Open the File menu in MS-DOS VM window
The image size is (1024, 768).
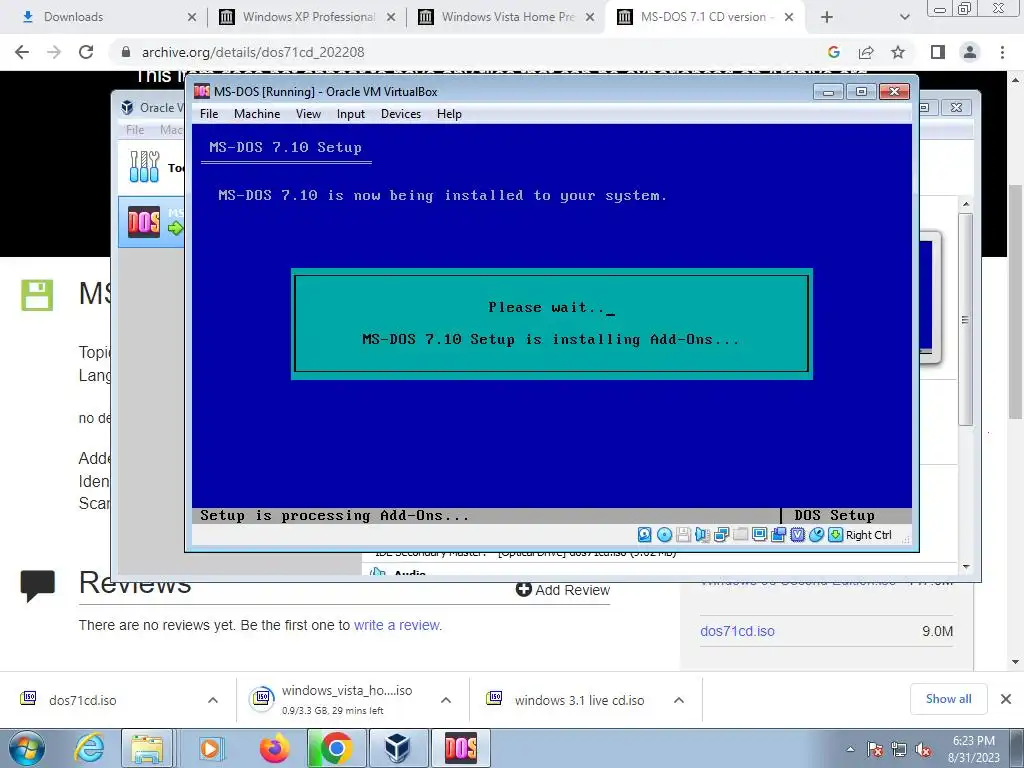pyautogui.click(x=209, y=114)
